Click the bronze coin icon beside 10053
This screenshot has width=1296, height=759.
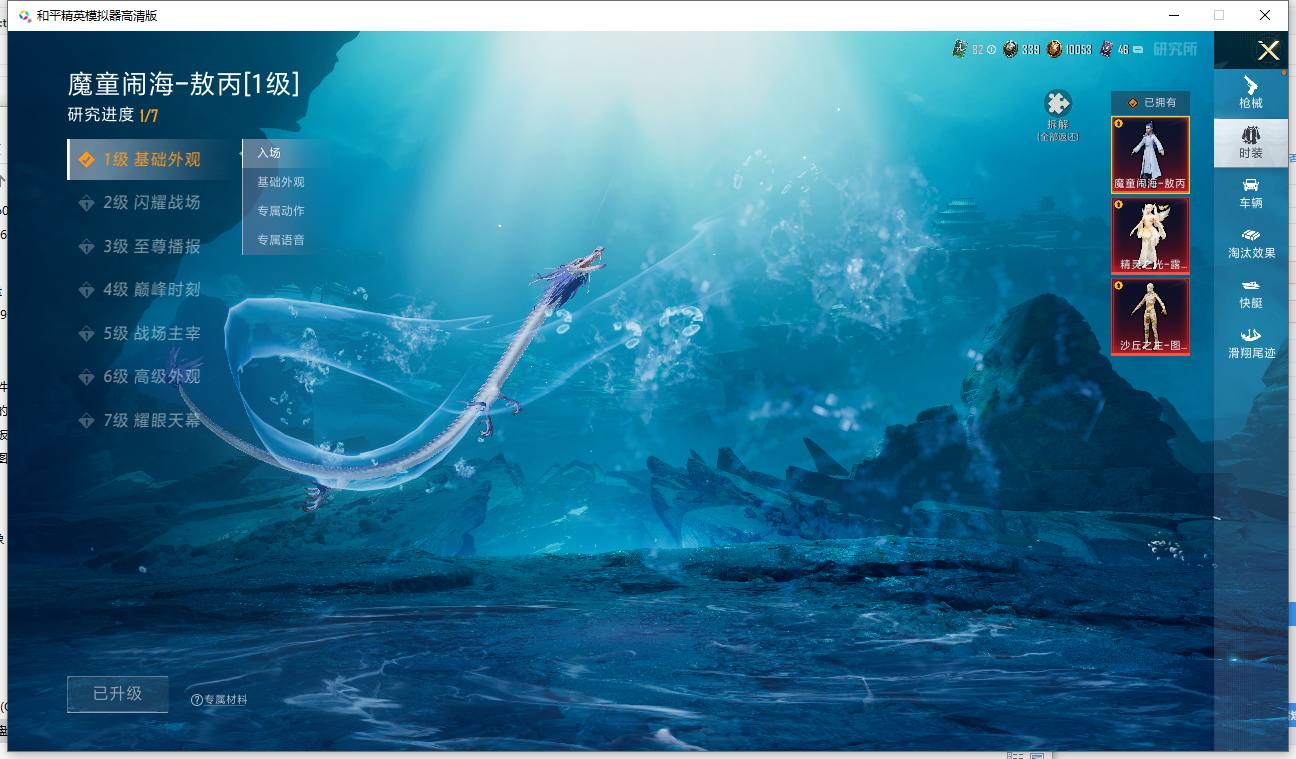coord(1054,48)
